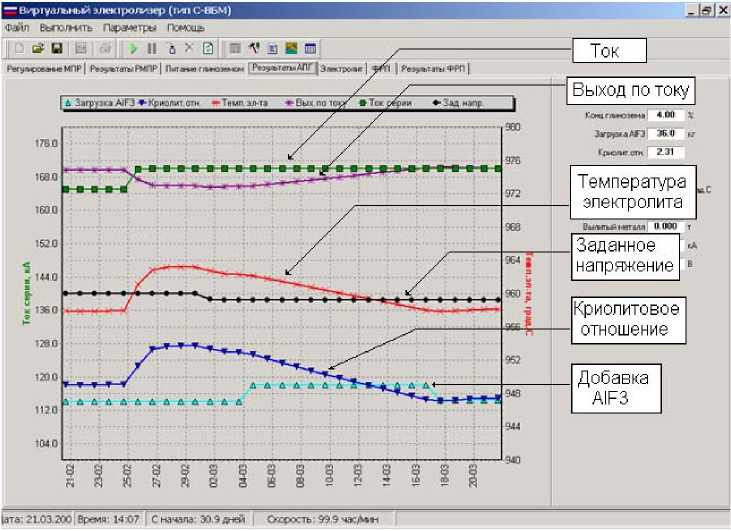
Task: Click the New file toolbar icon
Action: (x=19, y=48)
